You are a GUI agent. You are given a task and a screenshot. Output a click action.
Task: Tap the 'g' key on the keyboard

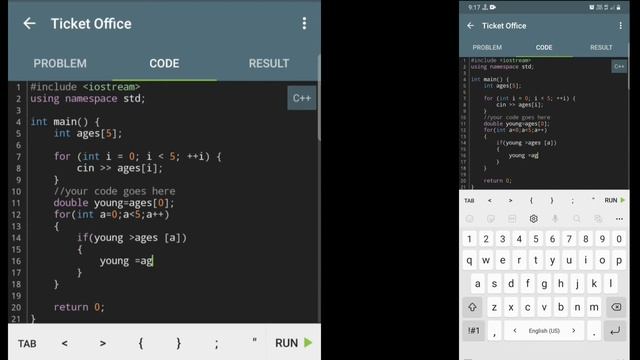coord(544,284)
